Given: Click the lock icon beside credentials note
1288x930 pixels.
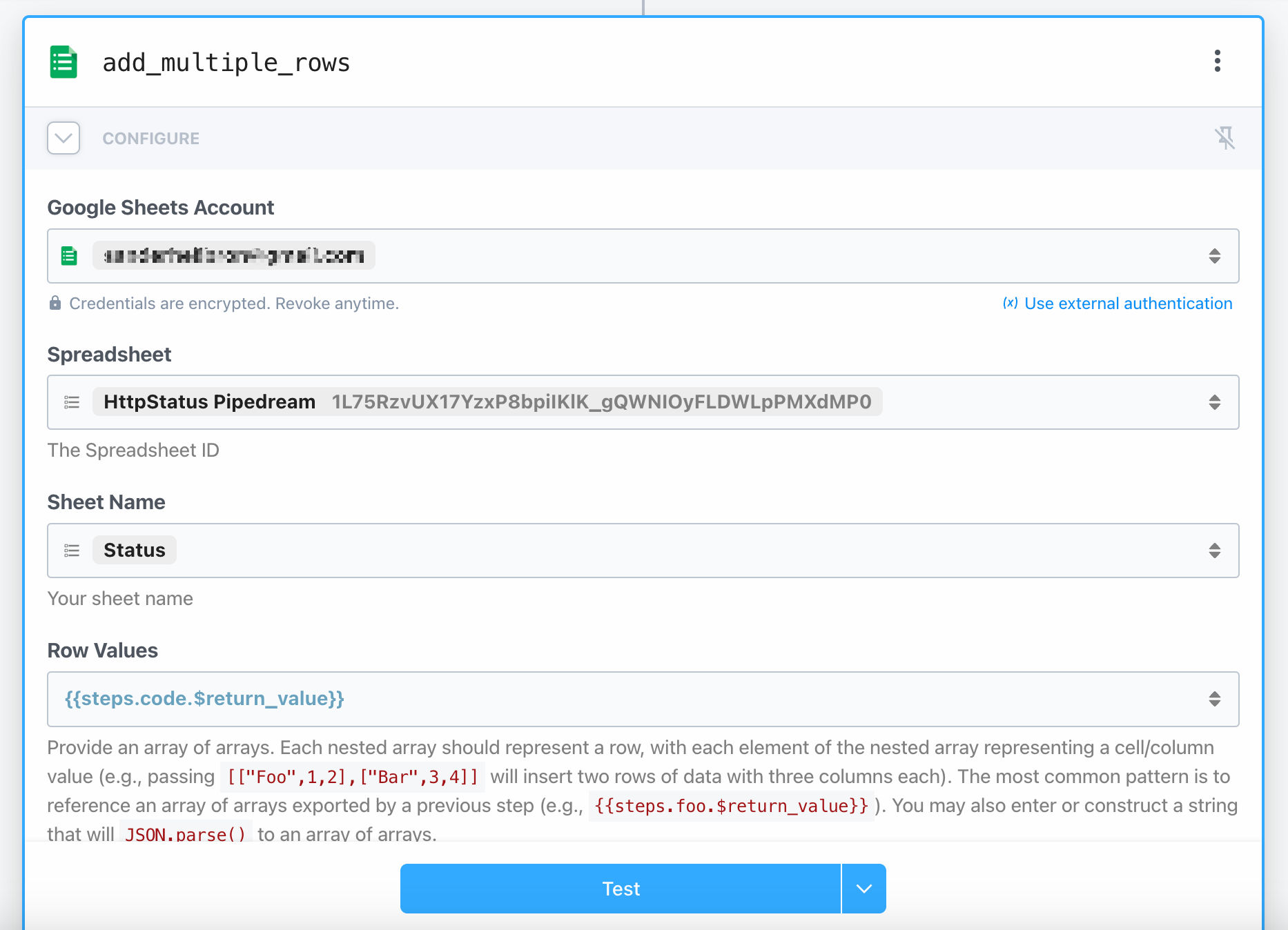Looking at the screenshot, I should tap(55, 303).
